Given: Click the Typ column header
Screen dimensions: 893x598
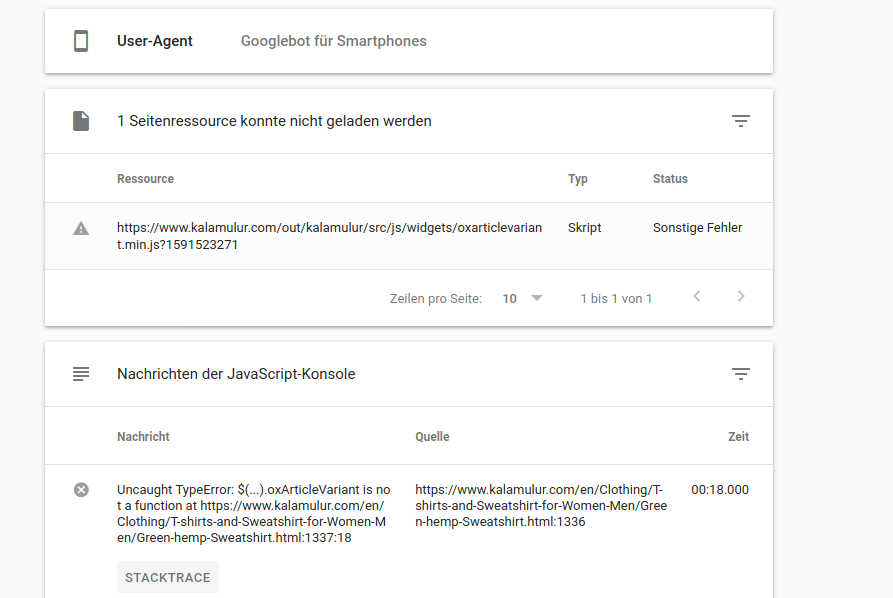Looking at the screenshot, I should tap(578, 179).
